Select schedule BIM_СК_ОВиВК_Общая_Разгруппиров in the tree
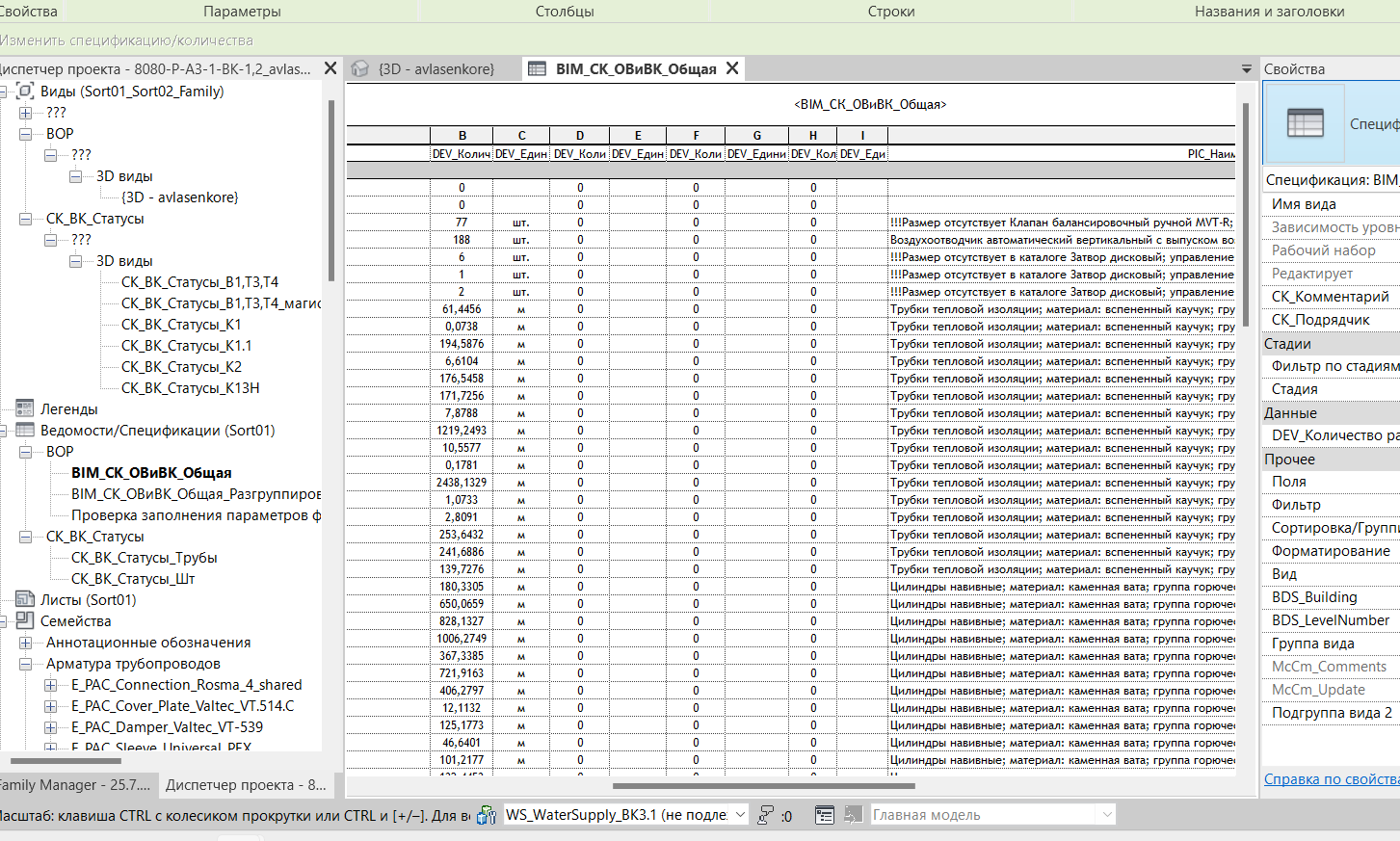The height and width of the screenshot is (841, 1400). click(x=197, y=494)
